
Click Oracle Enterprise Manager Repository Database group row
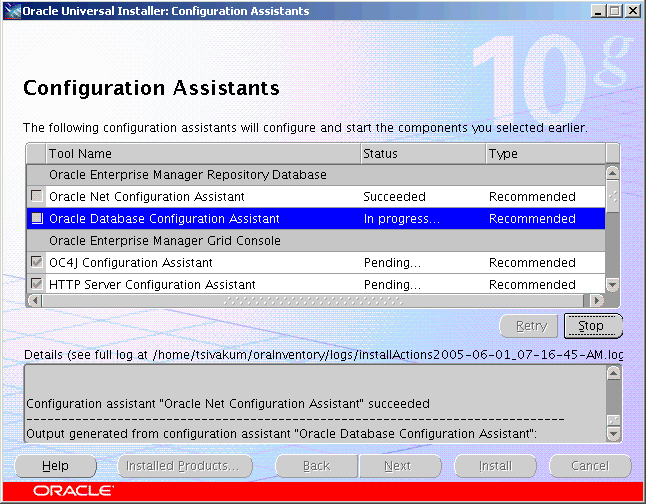(x=316, y=175)
